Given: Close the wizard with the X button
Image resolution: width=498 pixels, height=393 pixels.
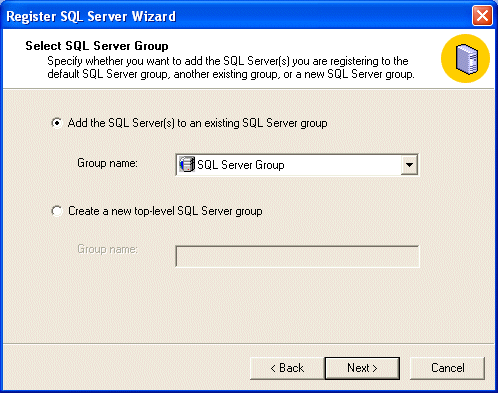Looking at the screenshot, I should pos(482,16).
